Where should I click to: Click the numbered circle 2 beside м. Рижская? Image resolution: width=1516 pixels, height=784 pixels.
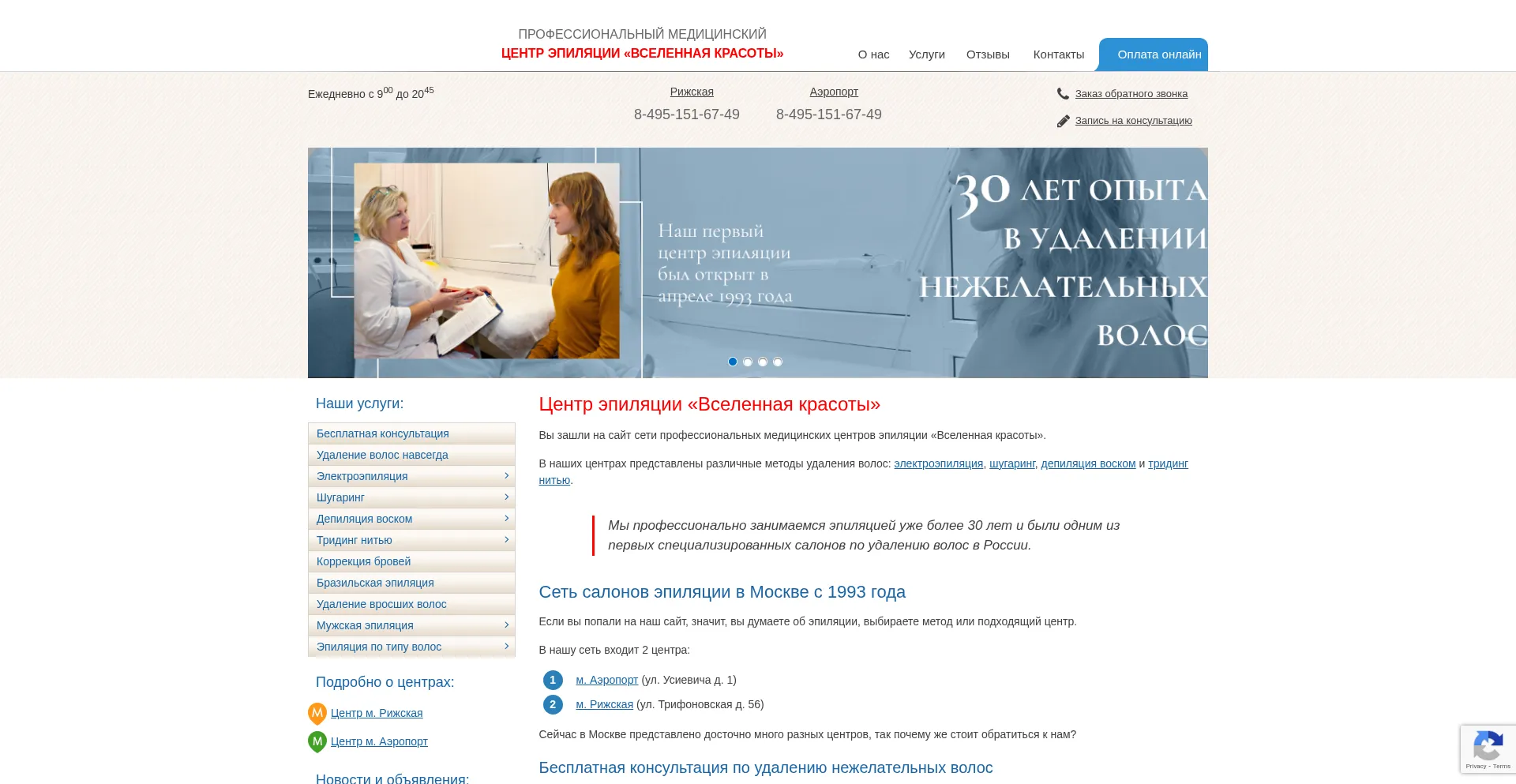553,704
